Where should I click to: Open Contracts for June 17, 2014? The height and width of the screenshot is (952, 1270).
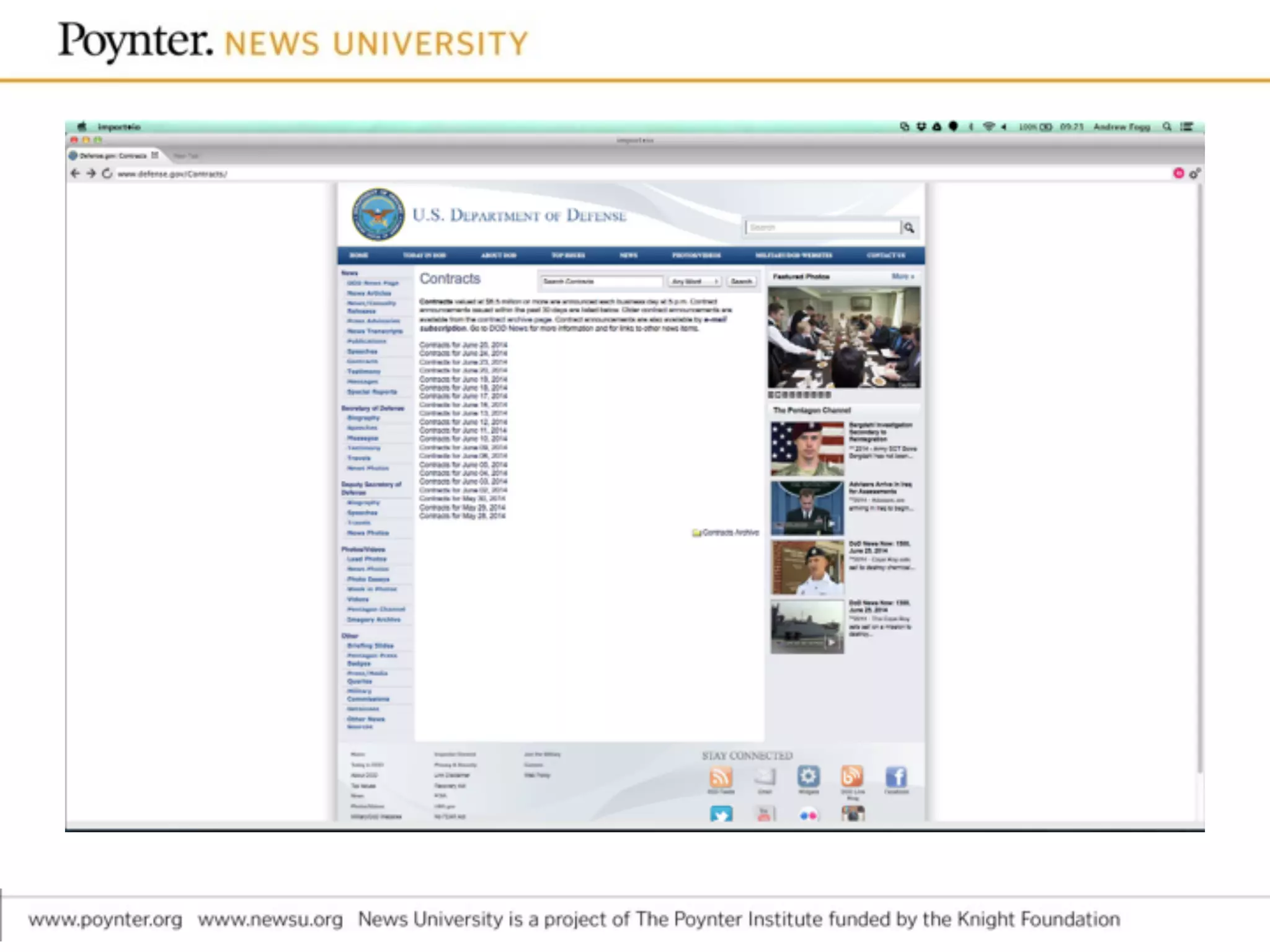coord(463,395)
